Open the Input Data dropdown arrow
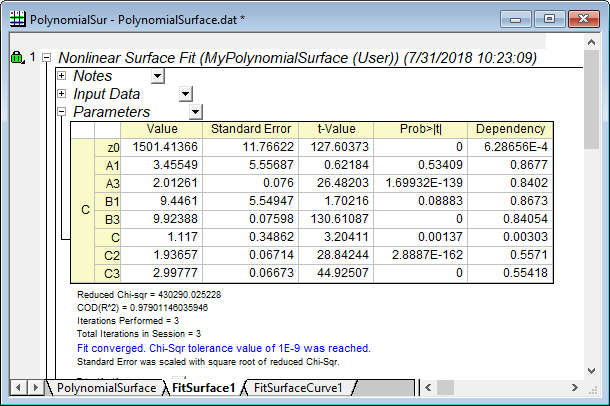The image size is (610, 406). pyautogui.click(x=186, y=94)
